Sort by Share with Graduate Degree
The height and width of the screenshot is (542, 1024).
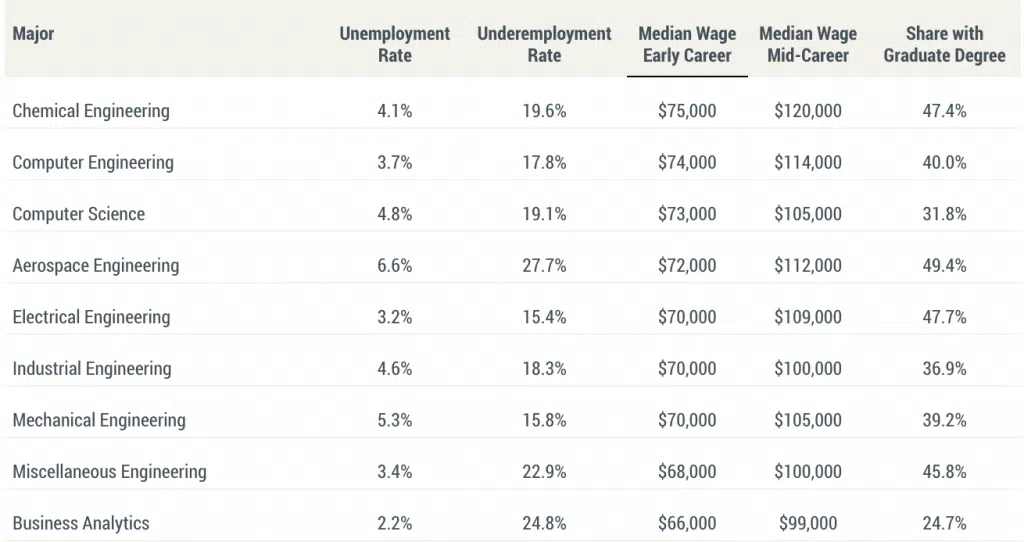(x=944, y=44)
